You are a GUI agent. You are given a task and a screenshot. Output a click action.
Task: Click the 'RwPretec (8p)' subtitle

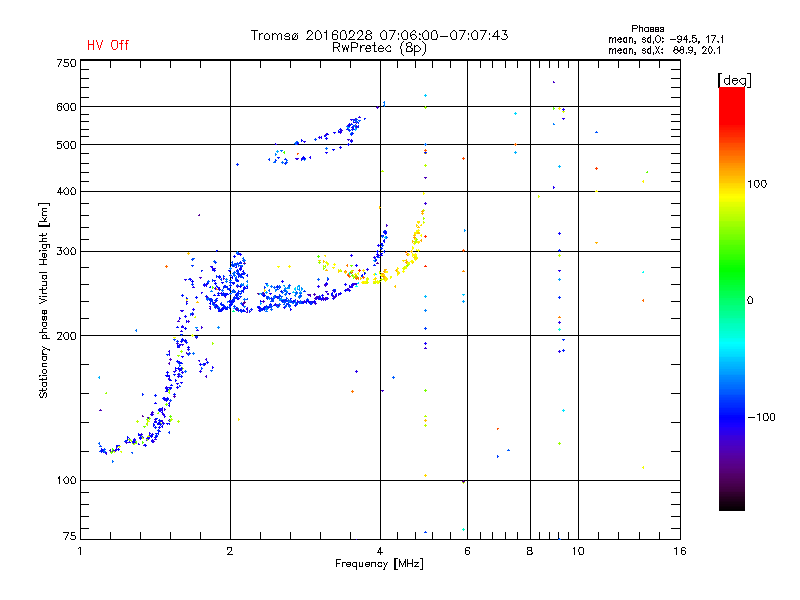[x=379, y=48]
